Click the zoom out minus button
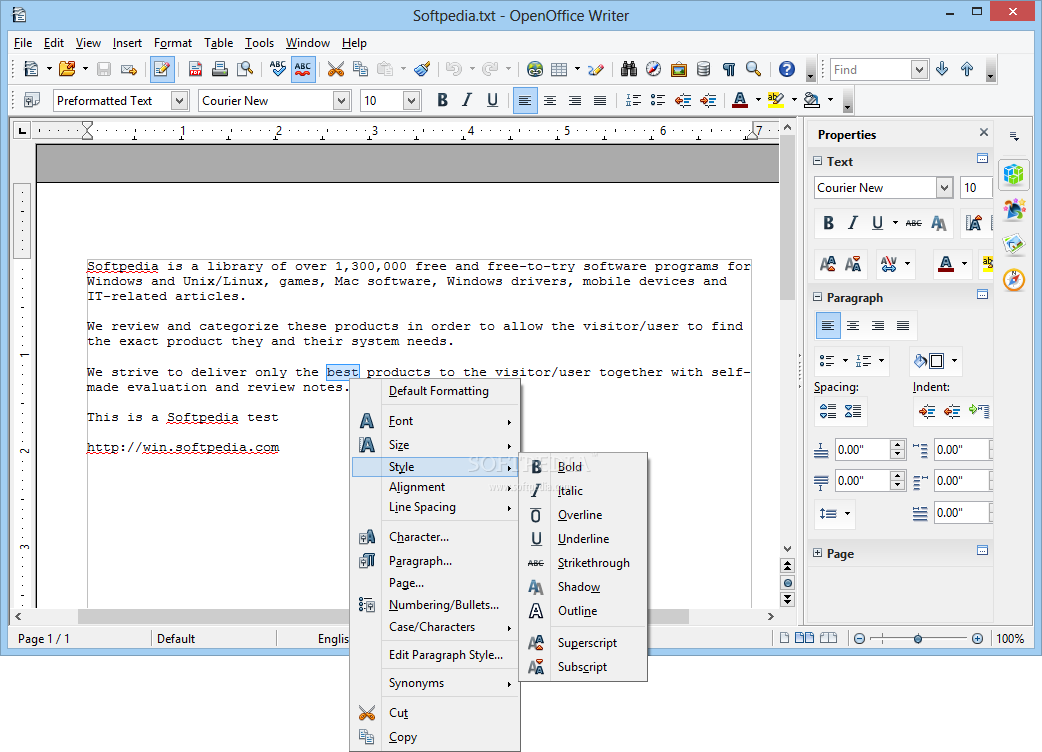This screenshot has height=752, width=1042. [x=859, y=638]
